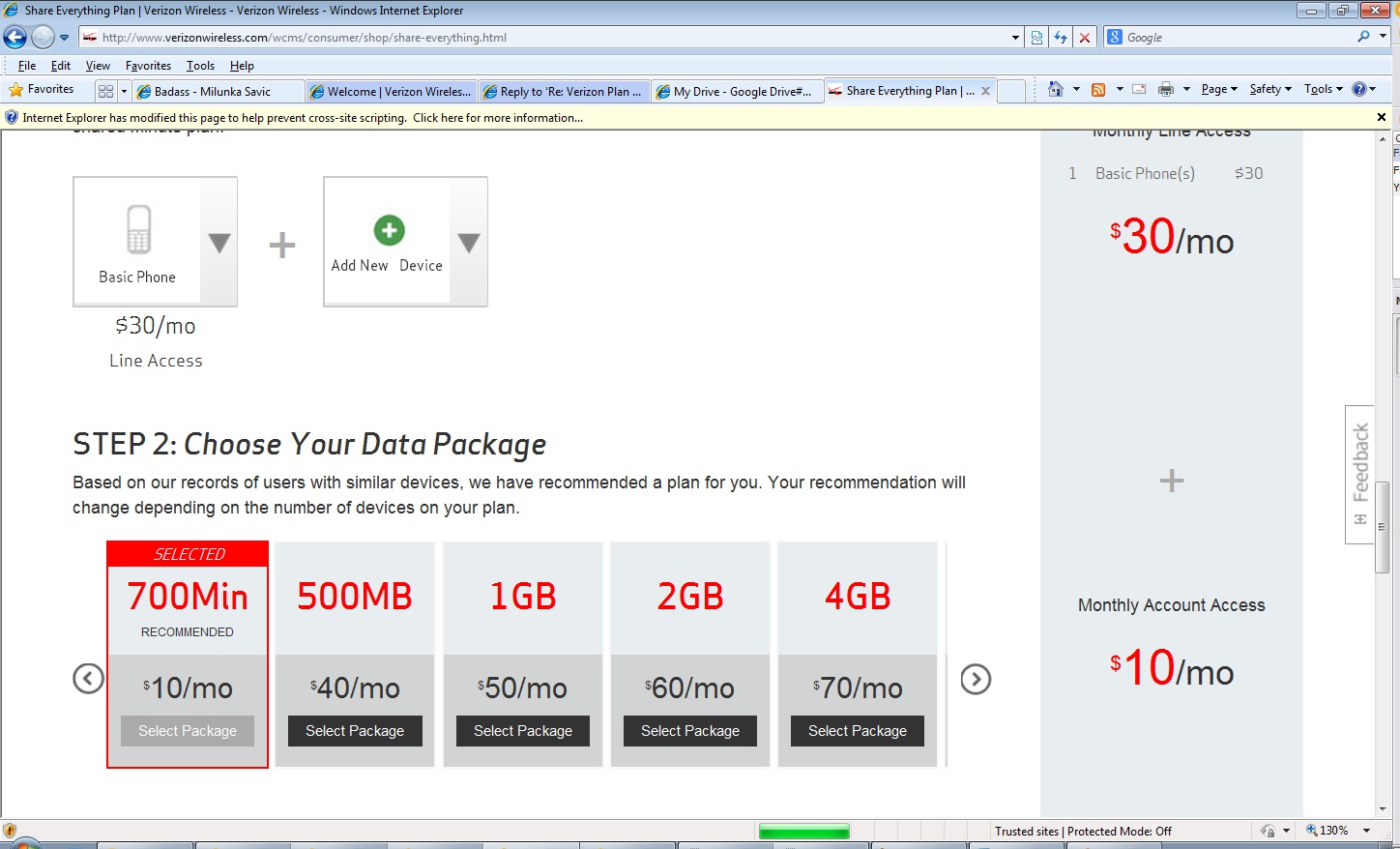Open the File menu

(x=27, y=66)
